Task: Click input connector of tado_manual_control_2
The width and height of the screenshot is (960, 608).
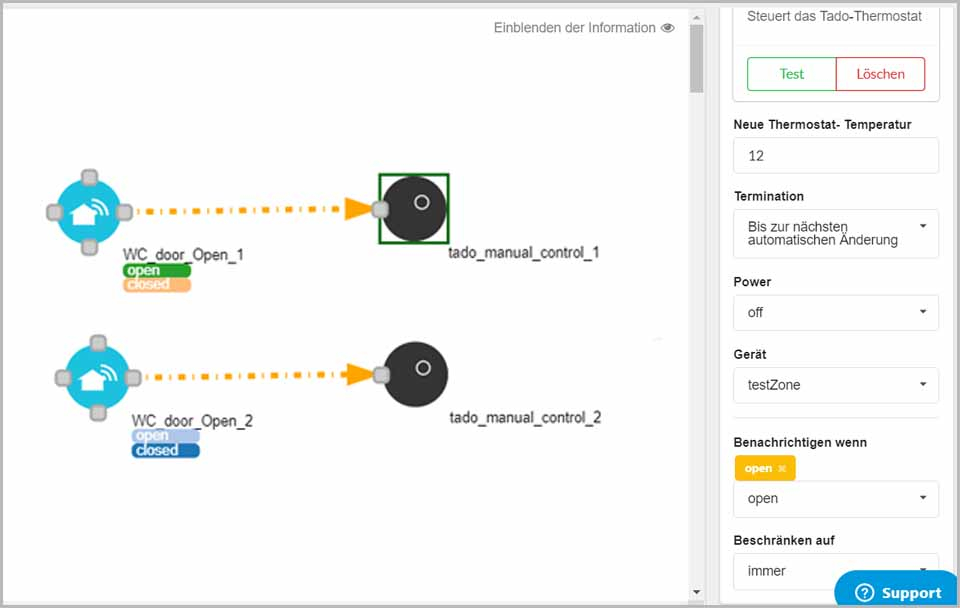Action: tap(381, 374)
